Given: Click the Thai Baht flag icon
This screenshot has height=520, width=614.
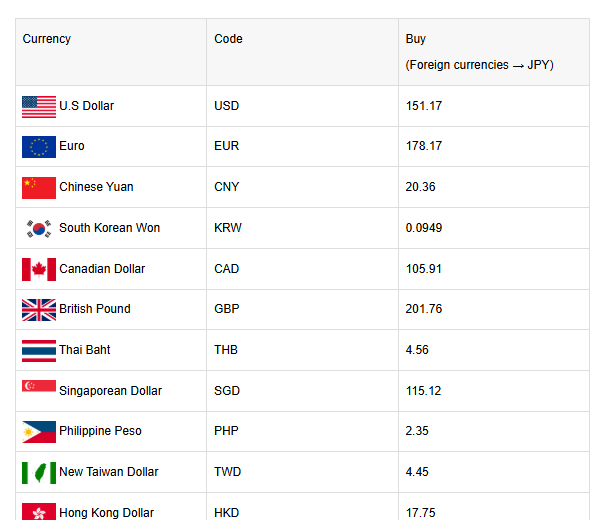Looking at the screenshot, I should tap(39, 350).
